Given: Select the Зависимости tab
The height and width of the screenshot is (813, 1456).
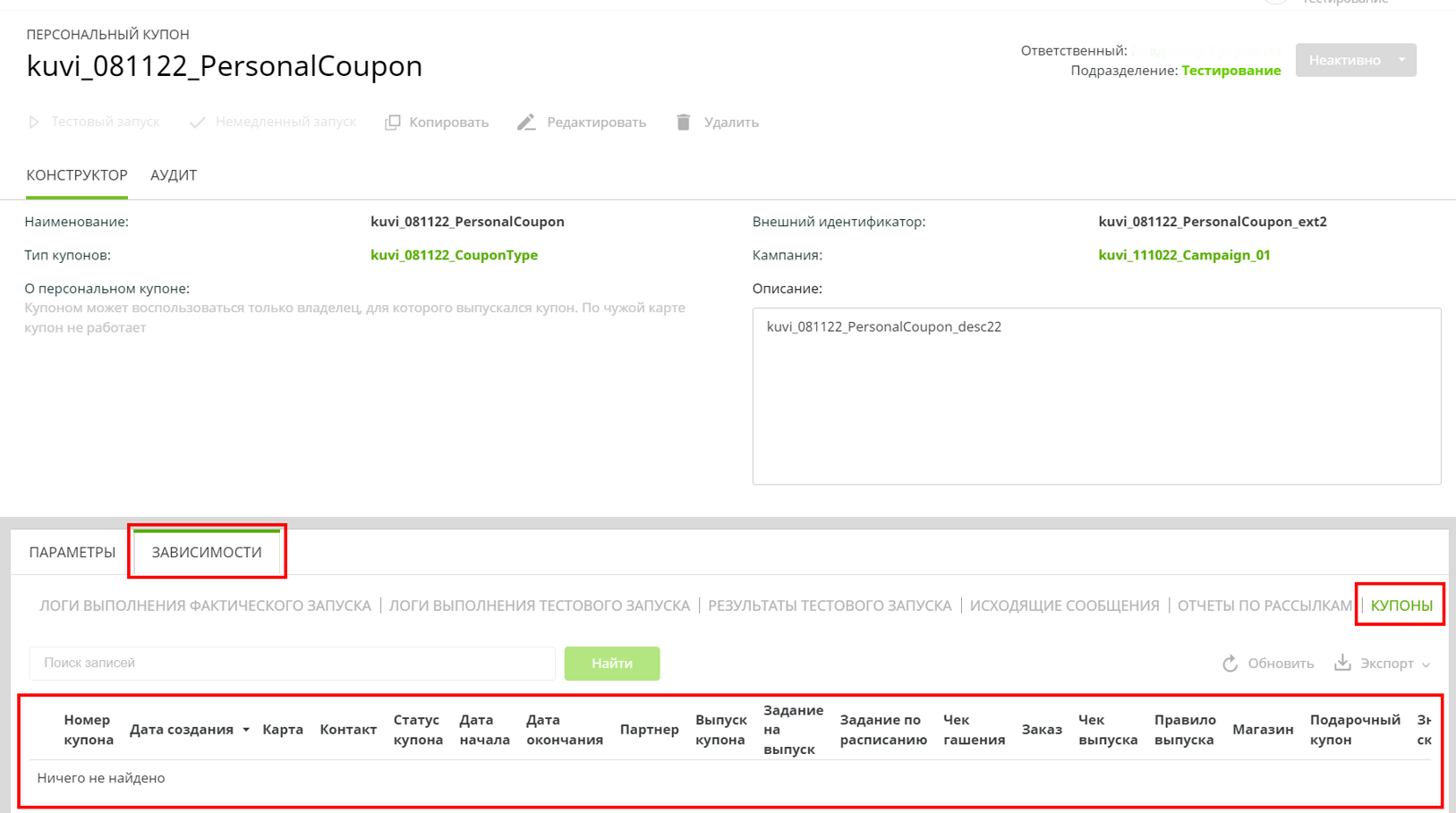Looking at the screenshot, I should pos(207,553).
